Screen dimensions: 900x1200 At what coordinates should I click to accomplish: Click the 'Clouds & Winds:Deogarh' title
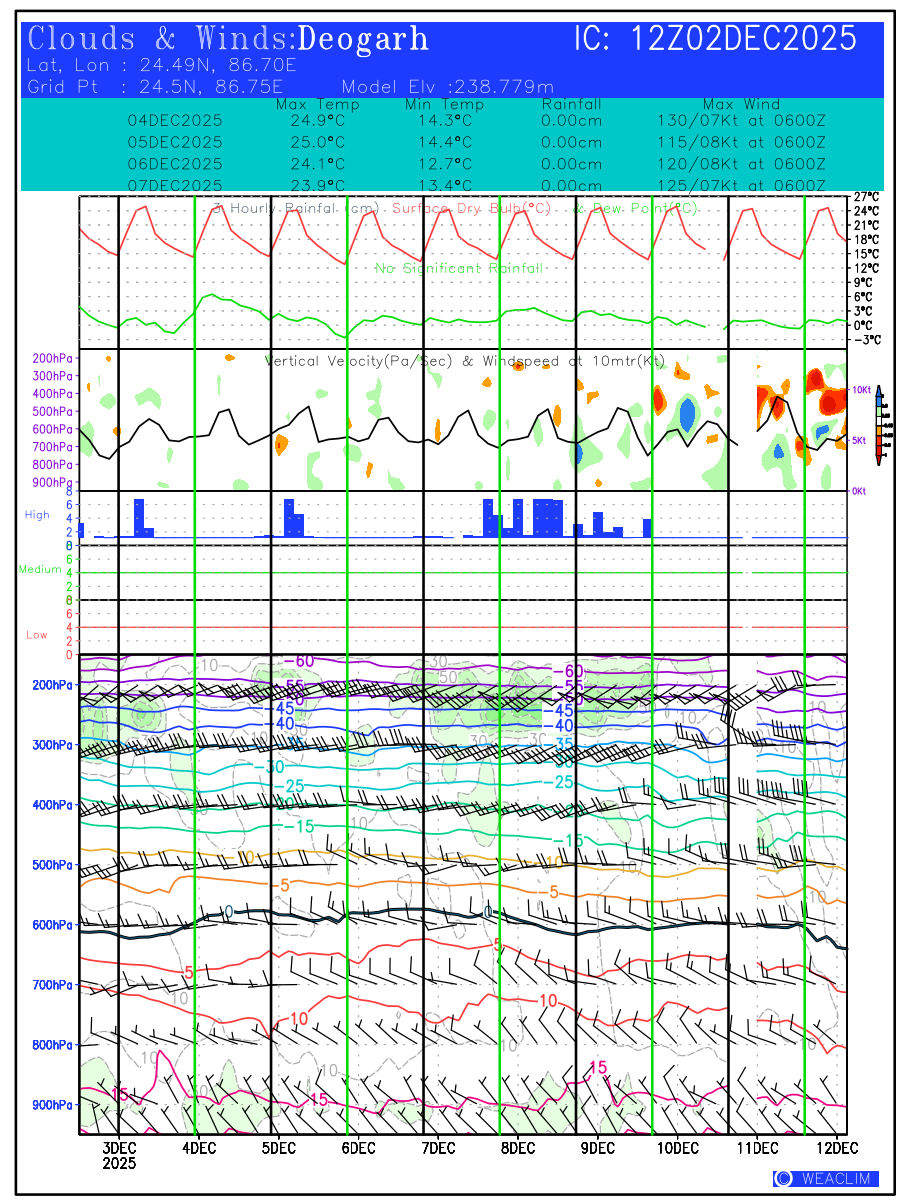pos(229,40)
